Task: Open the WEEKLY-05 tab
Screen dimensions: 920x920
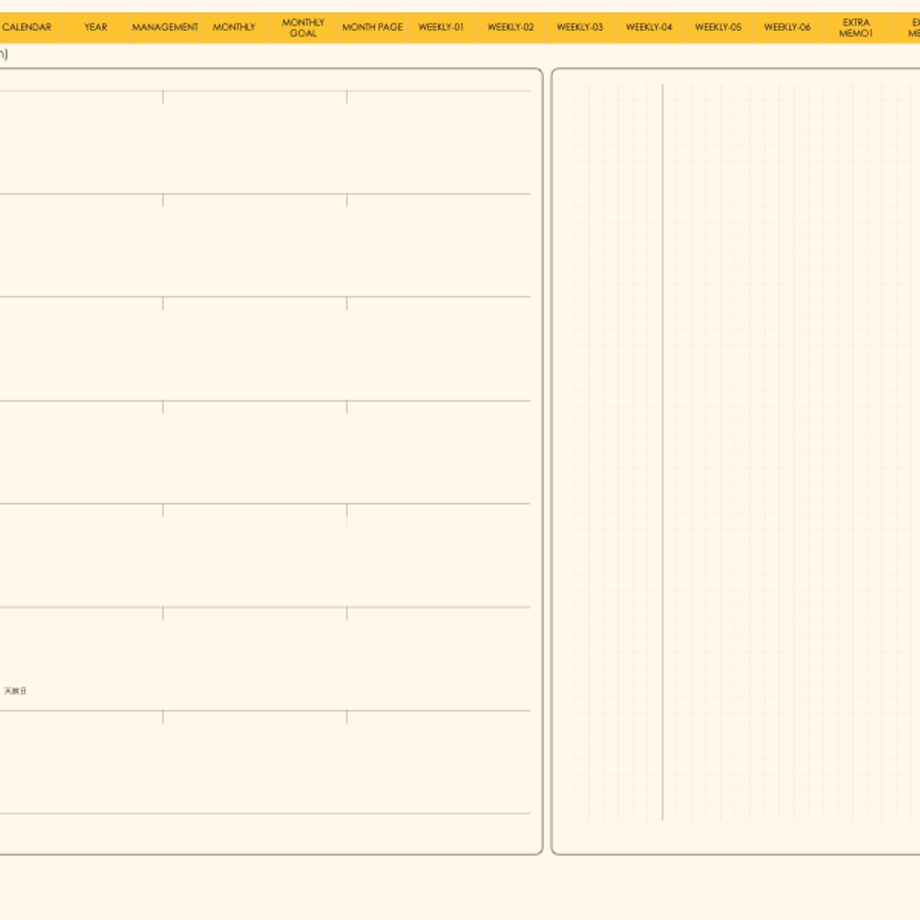Action: pyautogui.click(x=718, y=28)
